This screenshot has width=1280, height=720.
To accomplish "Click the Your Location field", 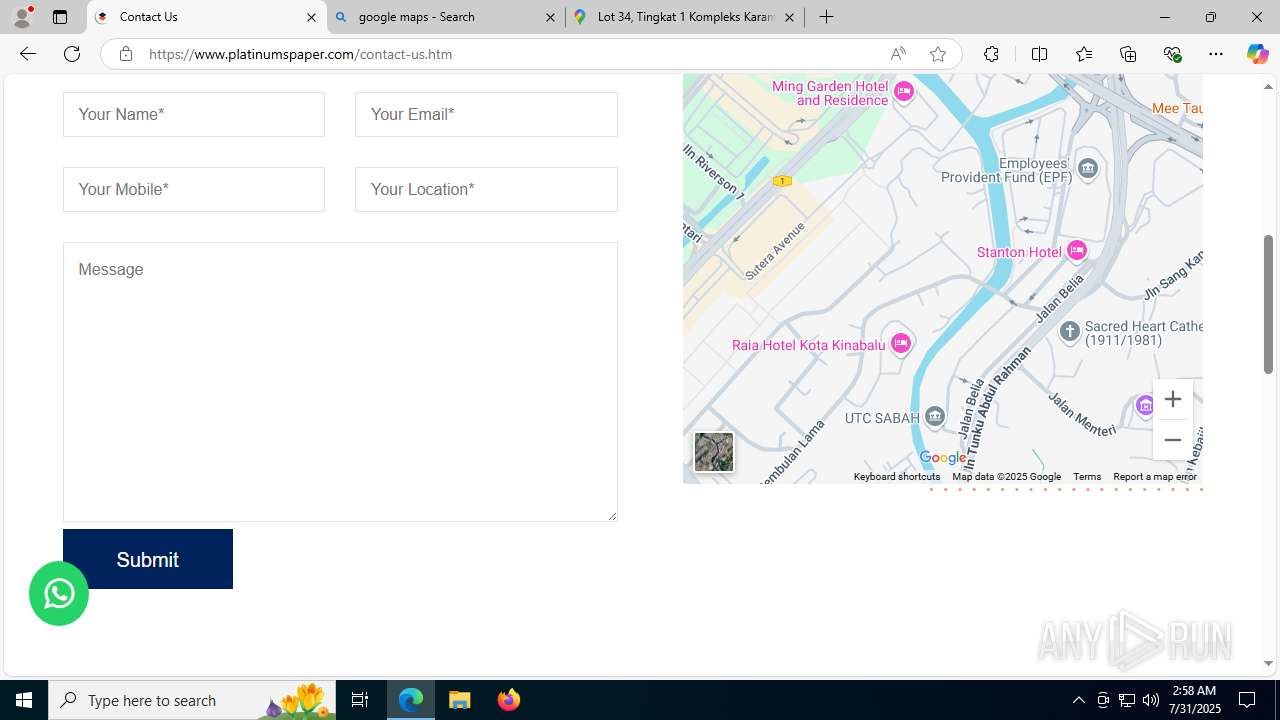I will click(486, 189).
